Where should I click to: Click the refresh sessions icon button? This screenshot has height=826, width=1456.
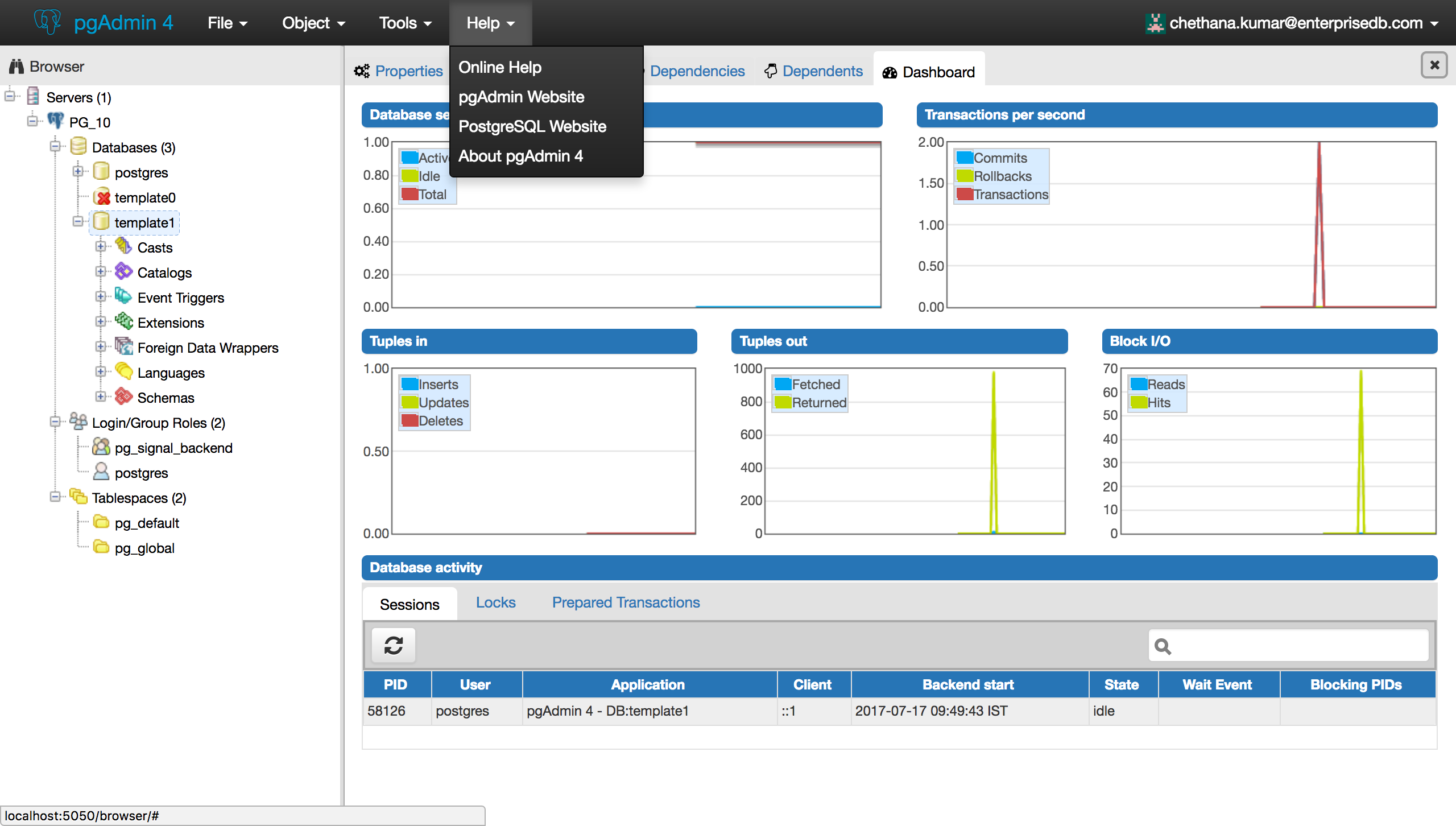[x=393, y=645]
